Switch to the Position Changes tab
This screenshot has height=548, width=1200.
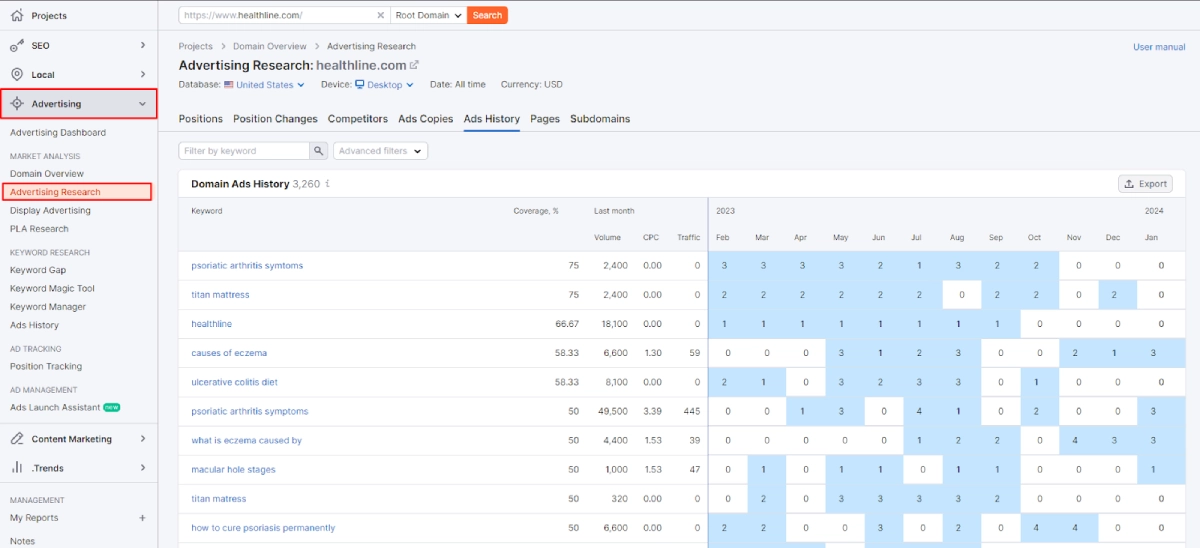point(275,119)
